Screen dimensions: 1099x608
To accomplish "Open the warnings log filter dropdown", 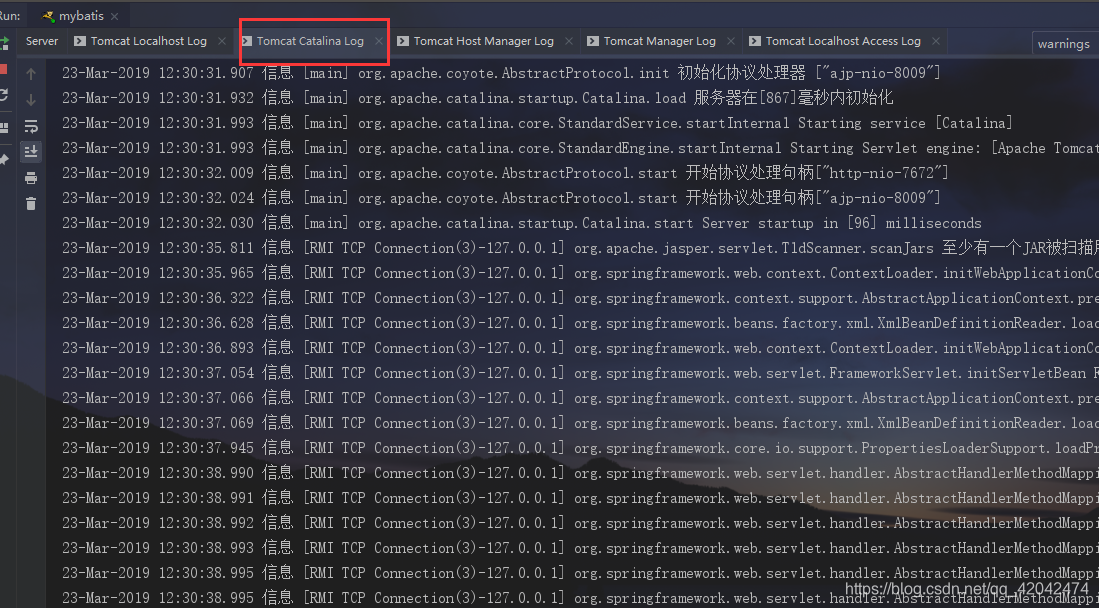I will tap(1065, 43).
